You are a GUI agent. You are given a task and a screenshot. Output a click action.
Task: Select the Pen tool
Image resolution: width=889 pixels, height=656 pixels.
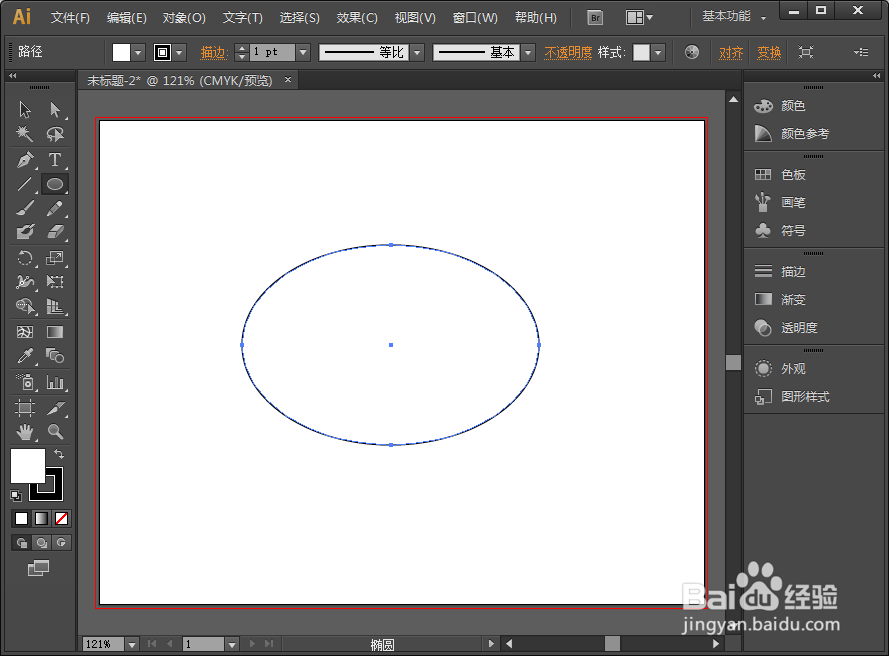(x=24, y=159)
